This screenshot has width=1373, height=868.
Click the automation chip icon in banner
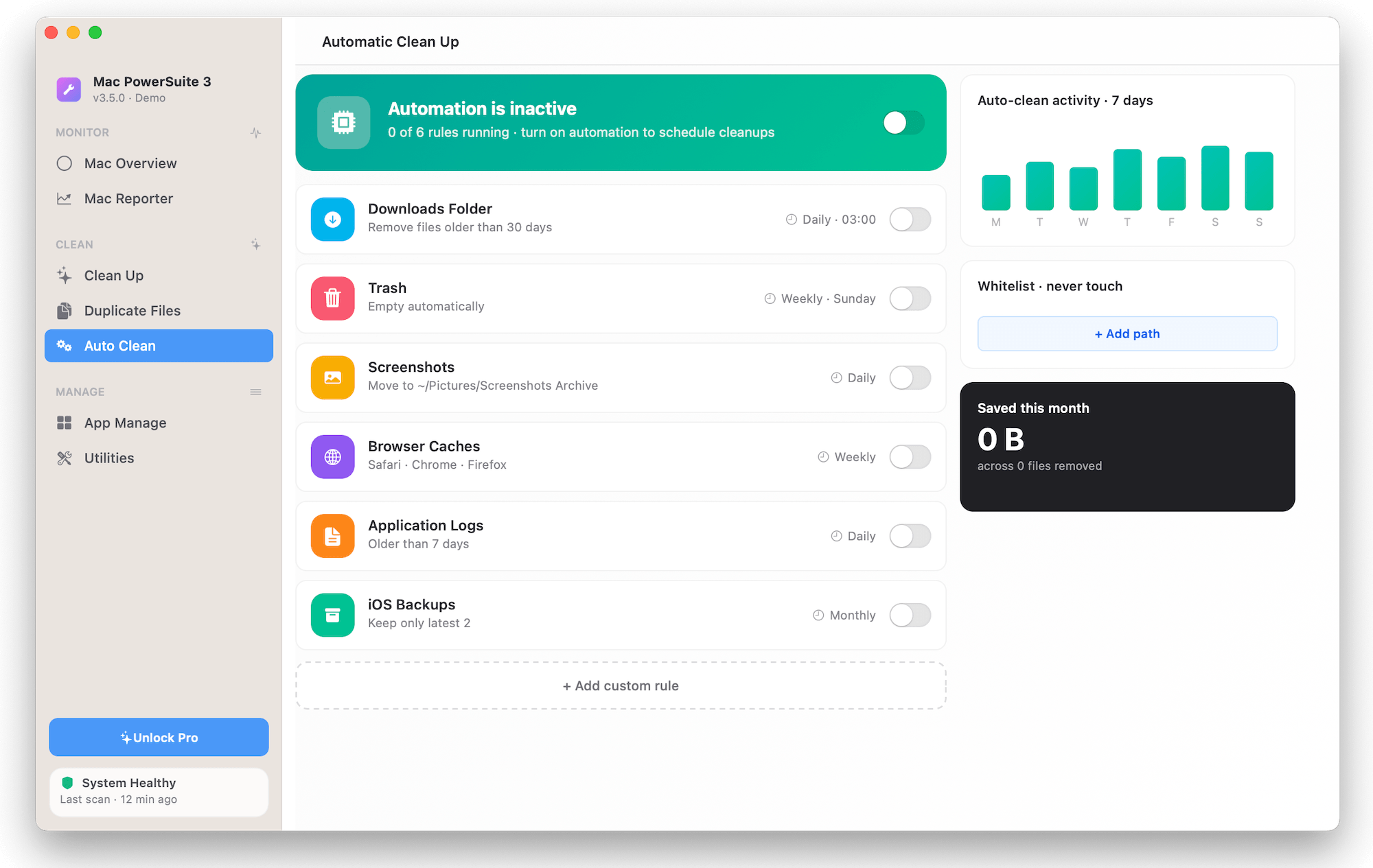pos(343,123)
